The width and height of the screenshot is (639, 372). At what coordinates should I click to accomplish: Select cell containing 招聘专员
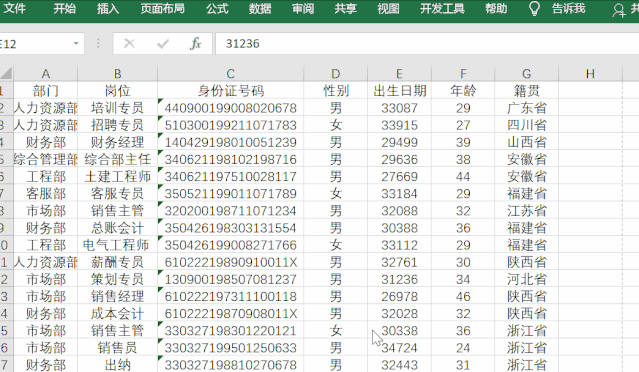coord(117,125)
